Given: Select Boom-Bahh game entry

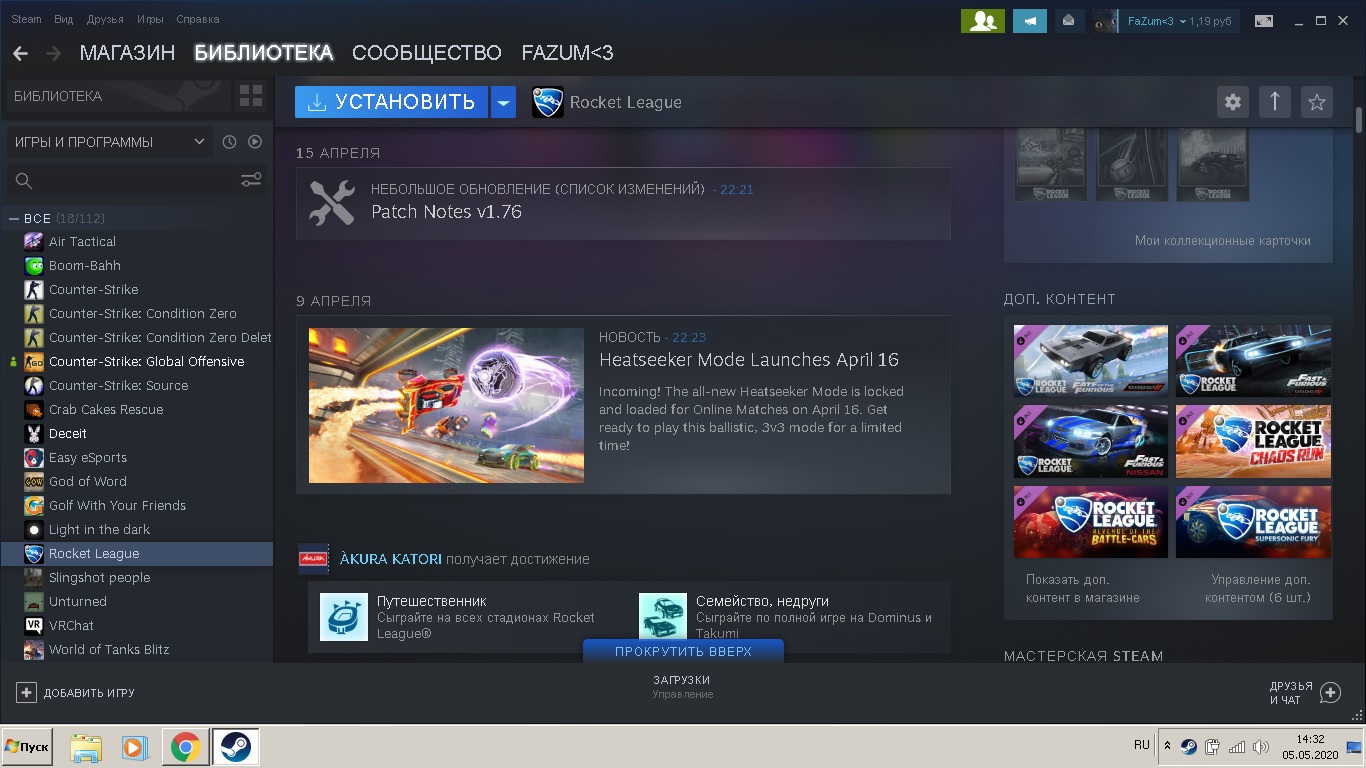Looking at the screenshot, I should [137, 265].
